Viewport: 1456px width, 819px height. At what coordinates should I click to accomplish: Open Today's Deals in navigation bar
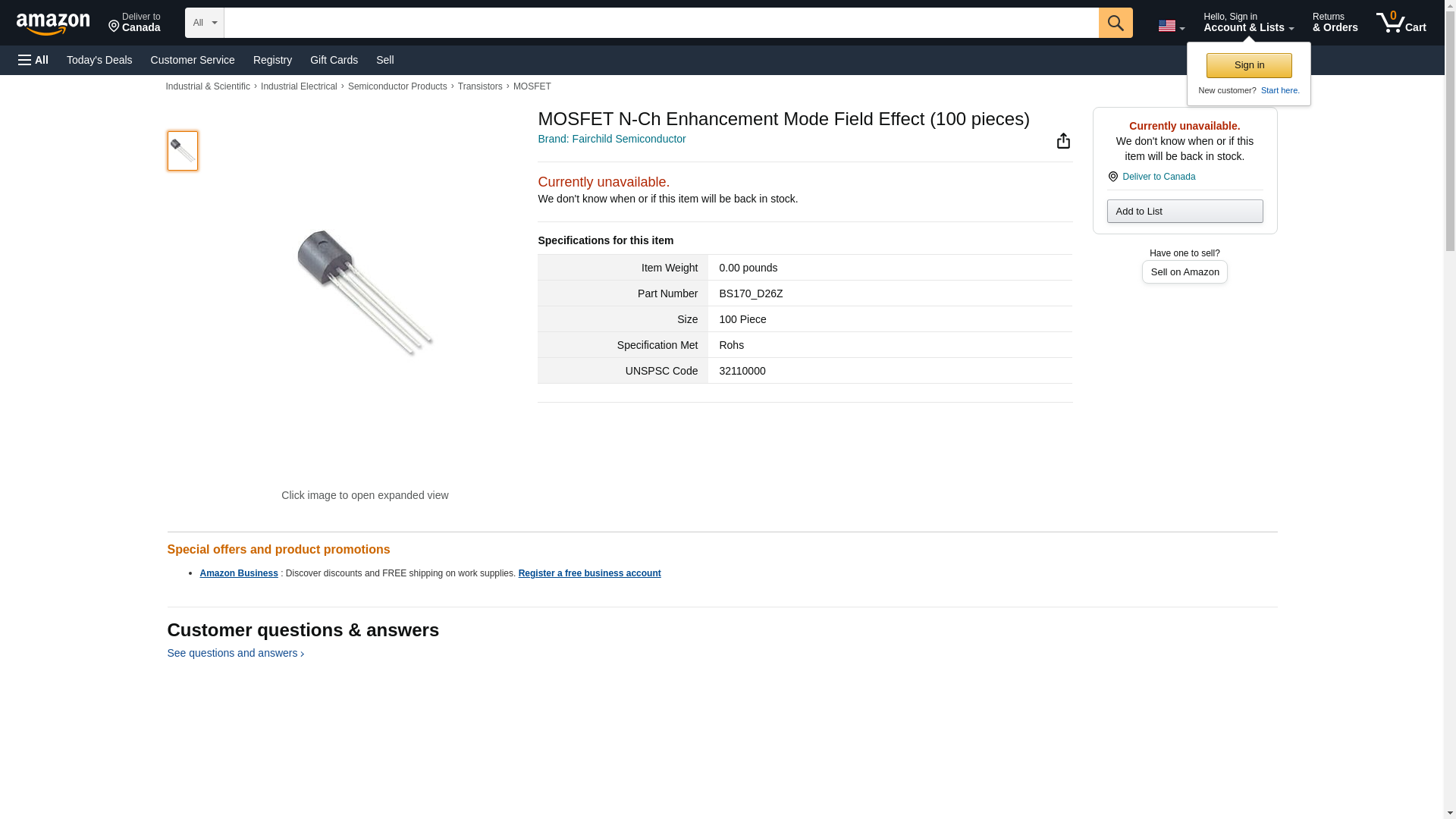pyautogui.click(x=99, y=60)
